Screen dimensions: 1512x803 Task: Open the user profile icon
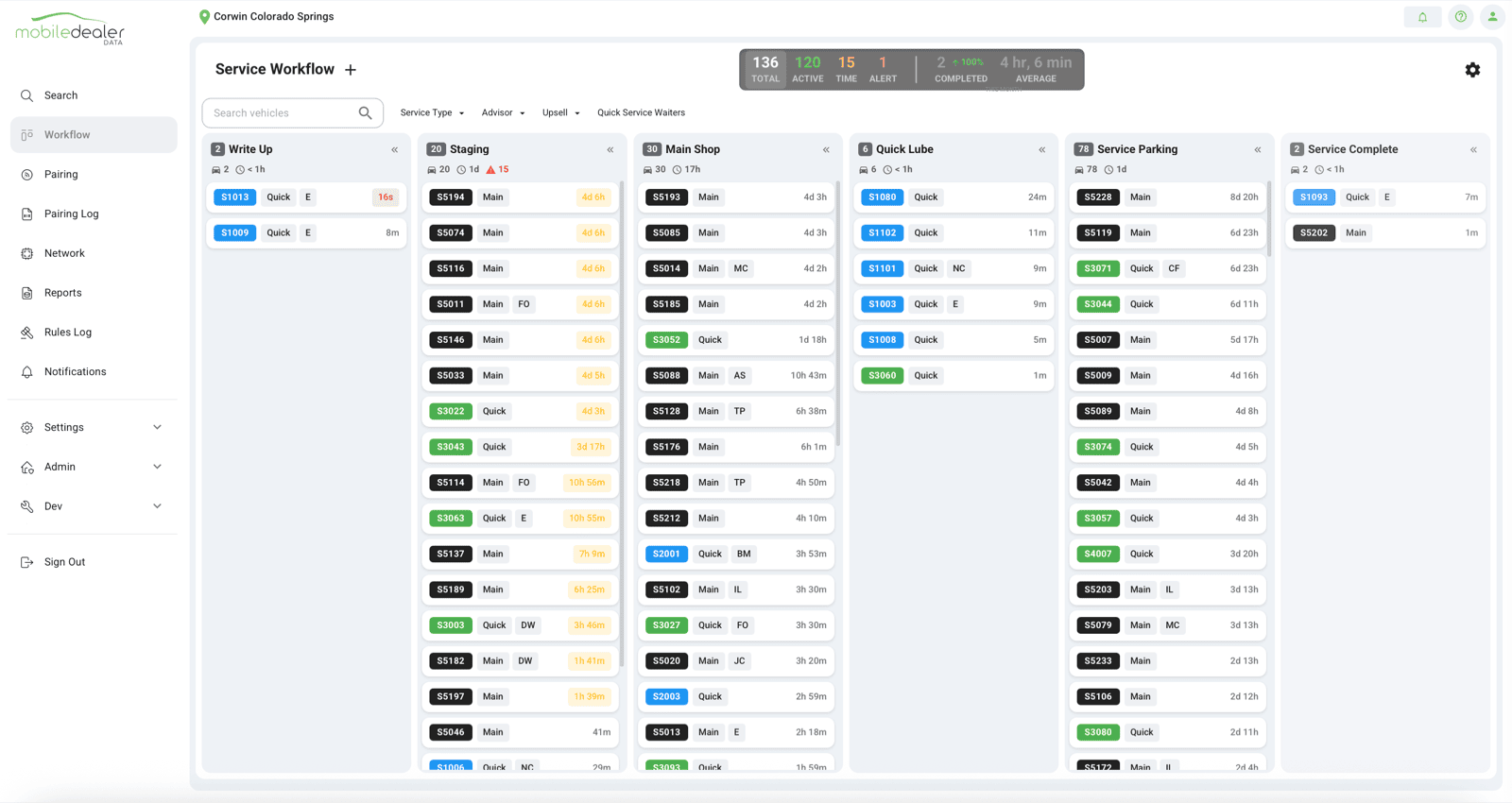[1492, 17]
